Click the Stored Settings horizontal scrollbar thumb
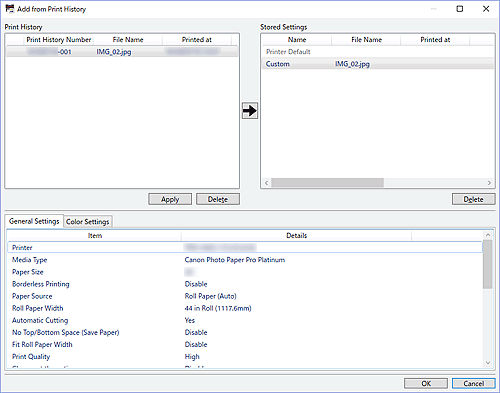Screen dimensions: 500x393 pos(327,183)
